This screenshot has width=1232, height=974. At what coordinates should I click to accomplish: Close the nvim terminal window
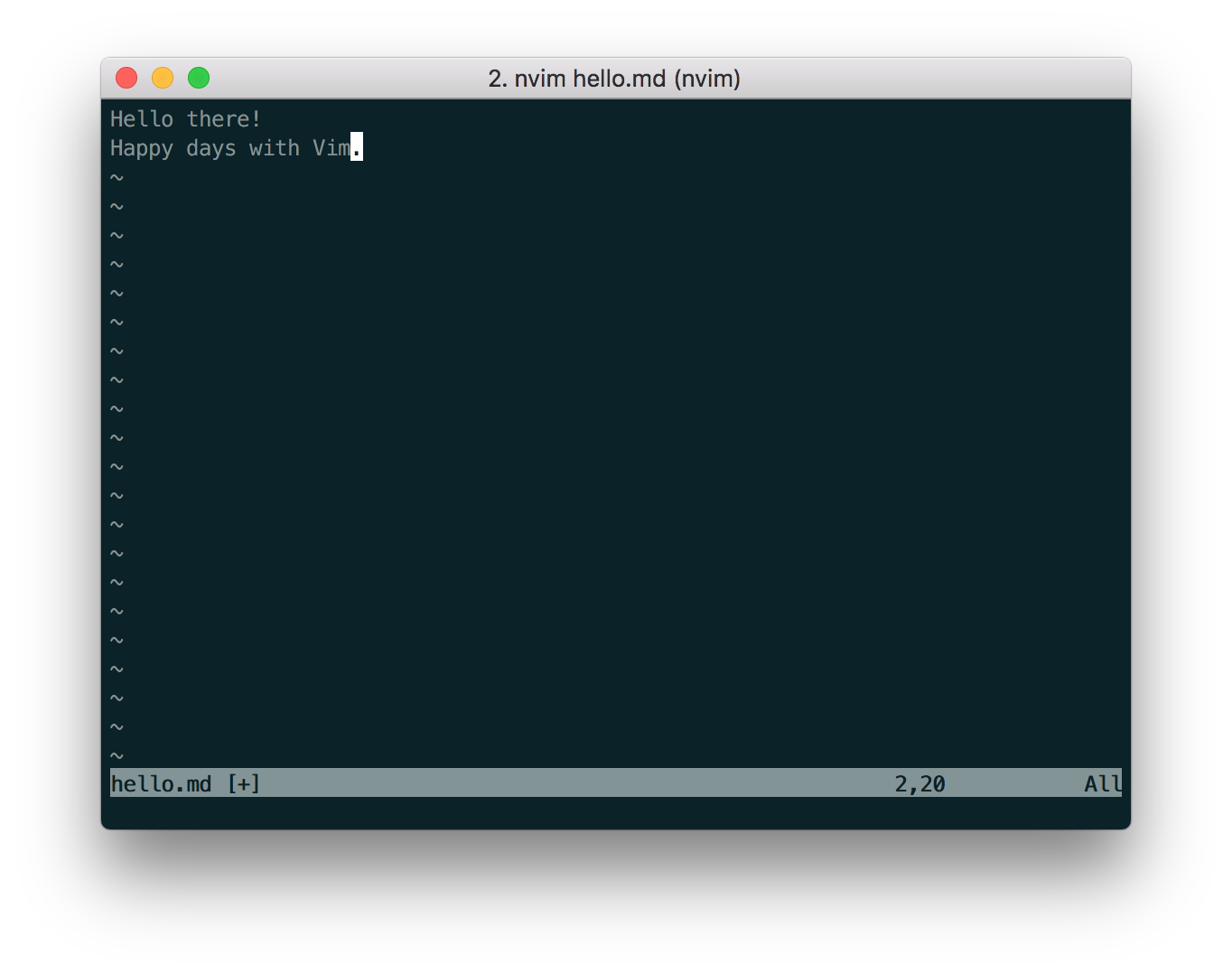tap(126, 78)
